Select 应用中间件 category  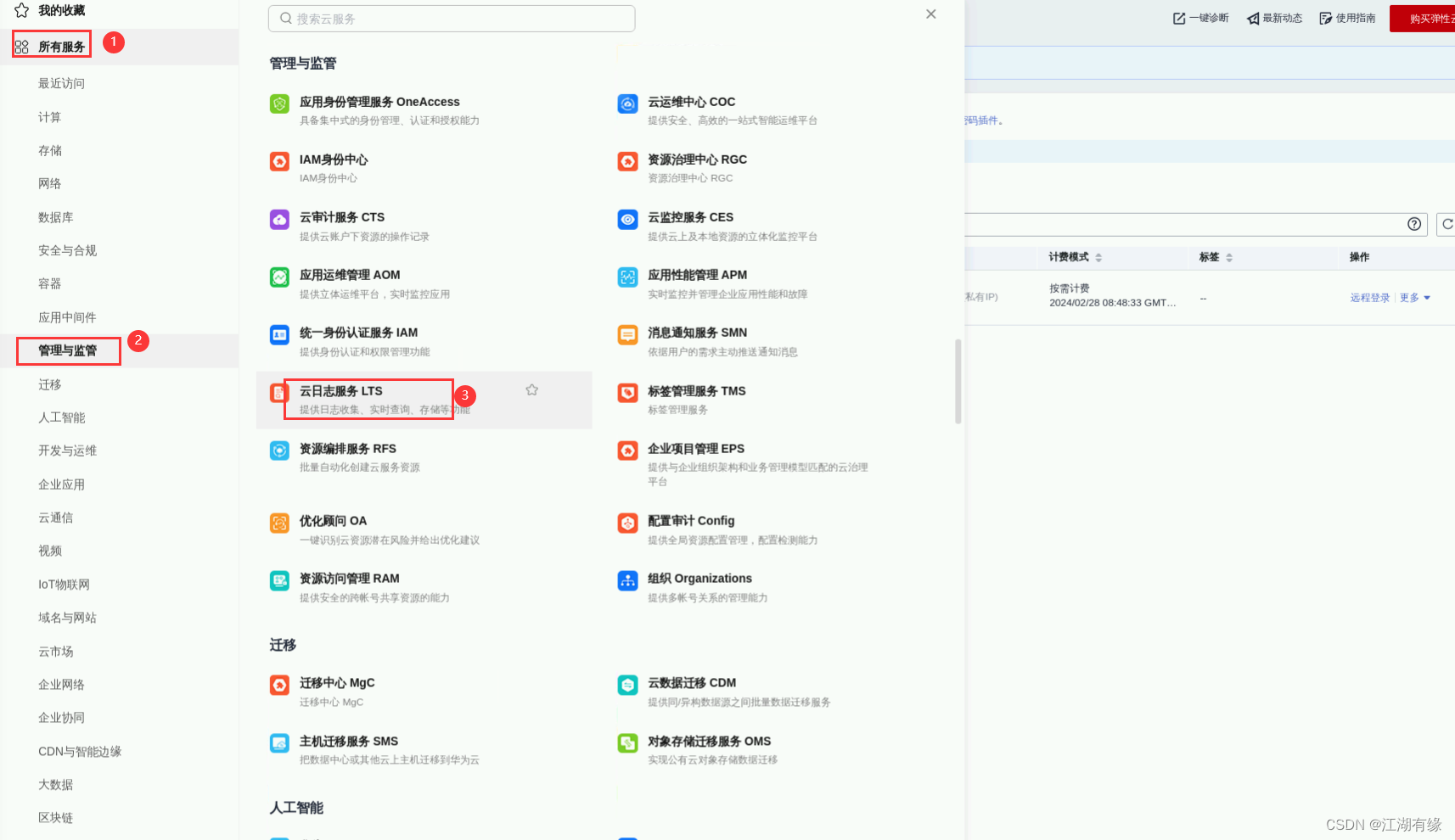click(67, 317)
